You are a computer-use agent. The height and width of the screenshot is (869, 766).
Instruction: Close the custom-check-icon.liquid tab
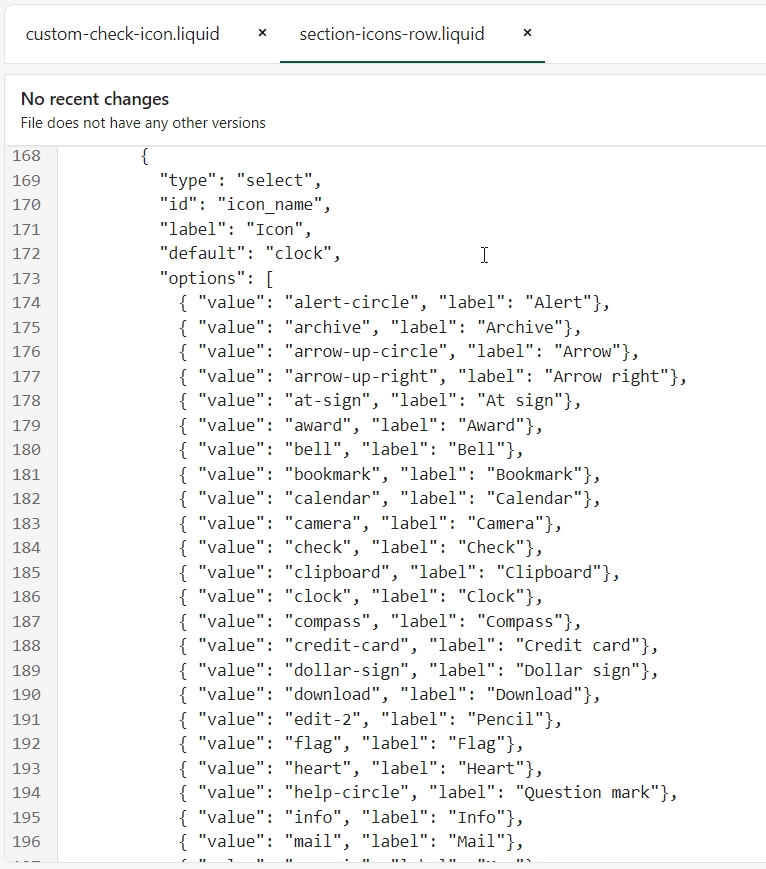262,33
